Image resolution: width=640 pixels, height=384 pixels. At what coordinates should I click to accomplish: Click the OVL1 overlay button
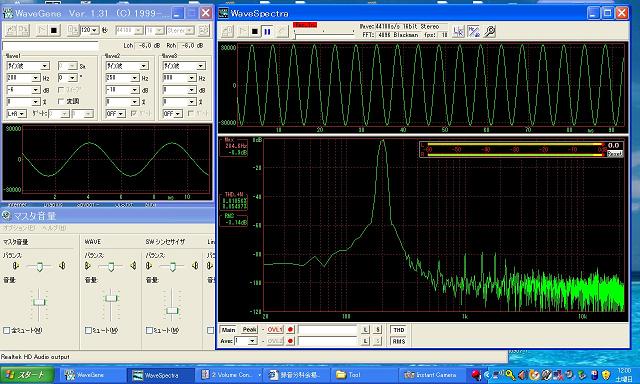click(x=275, y=330)
